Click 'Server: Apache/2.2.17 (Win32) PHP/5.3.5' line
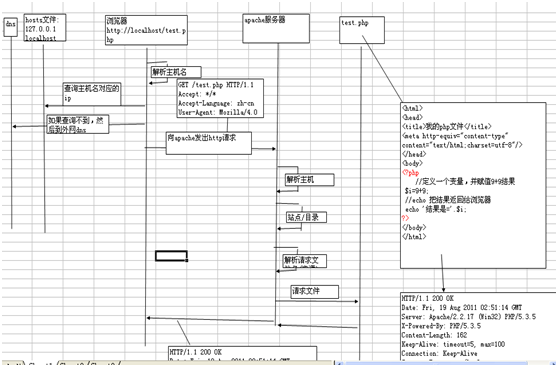The width and height of the screenshot is (558, 367). pos(468,317)
